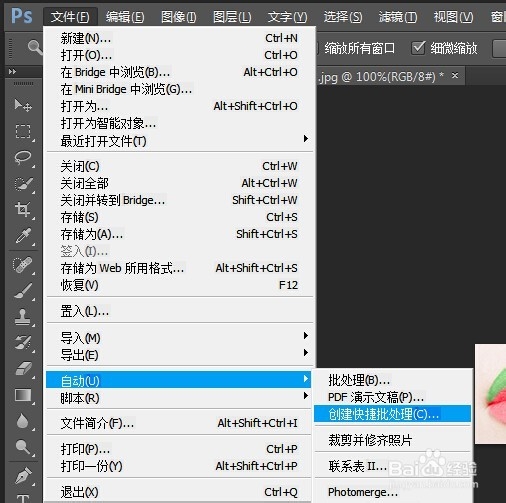
Task: Choose 打开(O)... menu item
Action: pos(179,55)
